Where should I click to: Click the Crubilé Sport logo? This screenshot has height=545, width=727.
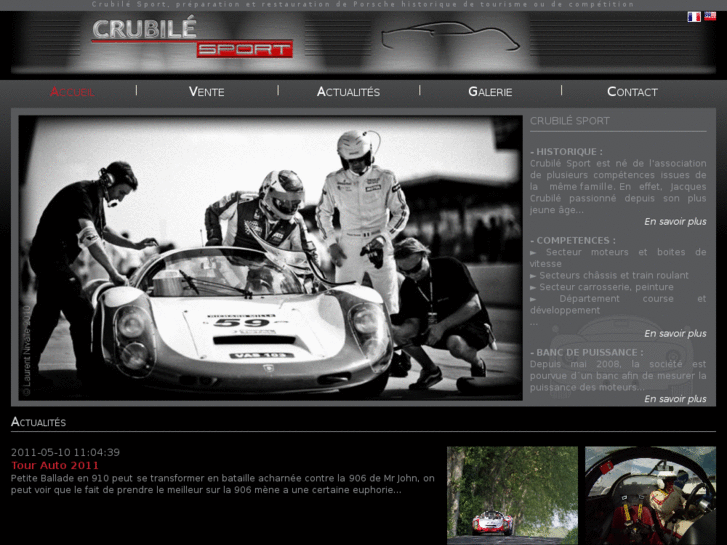point(192,37)
